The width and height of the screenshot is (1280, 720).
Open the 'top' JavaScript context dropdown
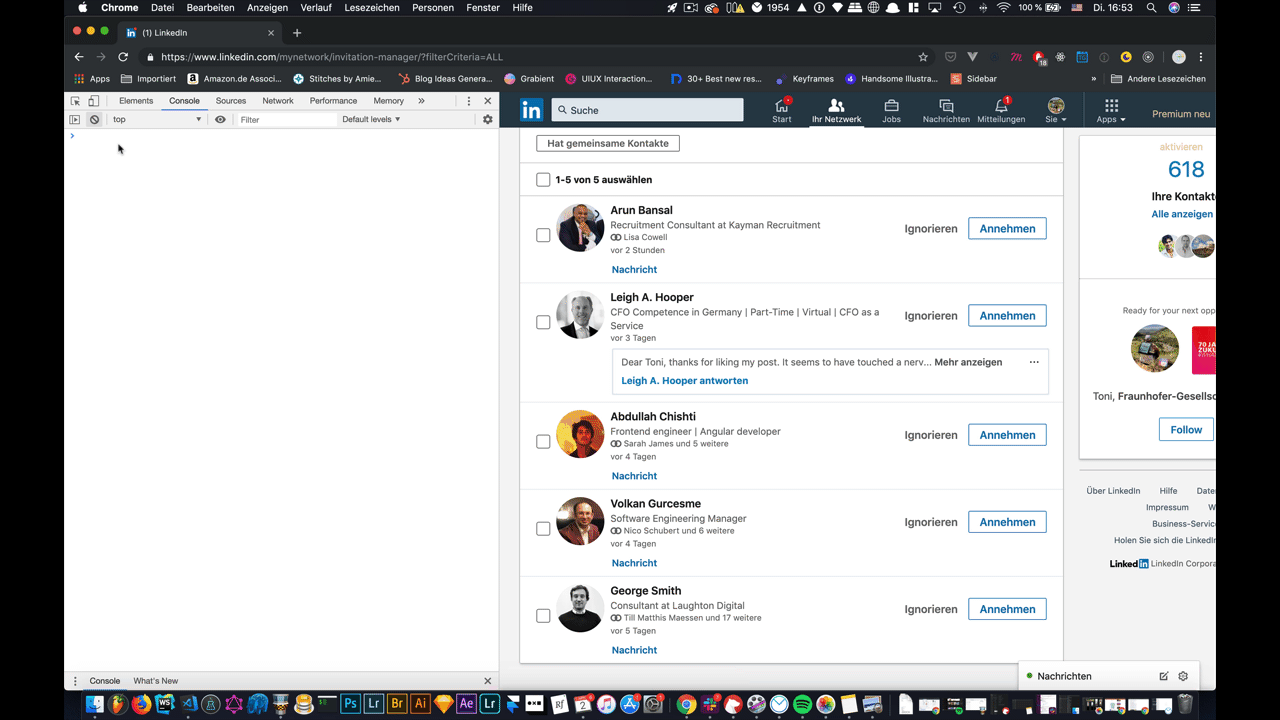(156, 119)
